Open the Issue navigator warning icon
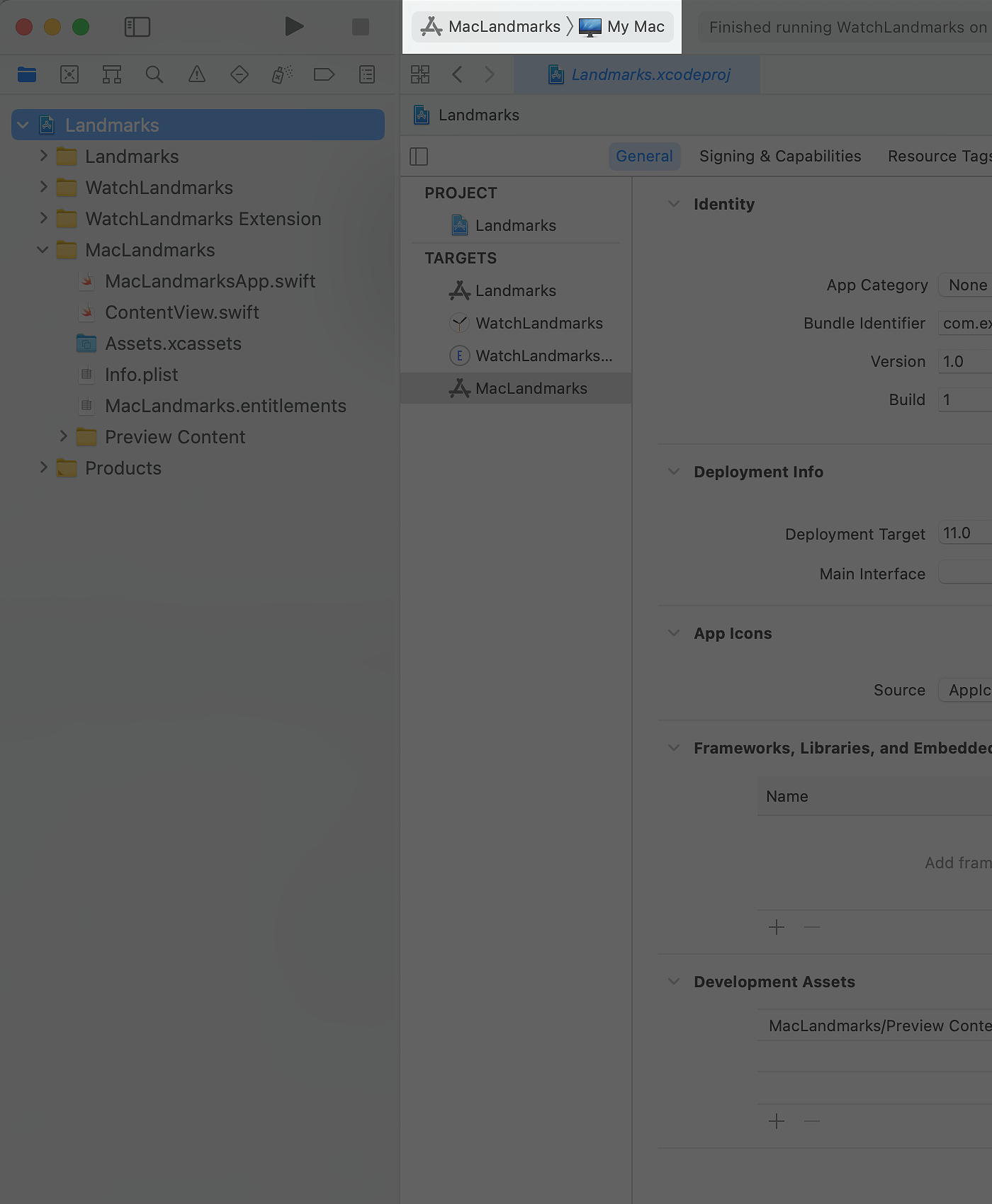The width and height of the screenshot is (992, 1204). click(x=197, y=74)
